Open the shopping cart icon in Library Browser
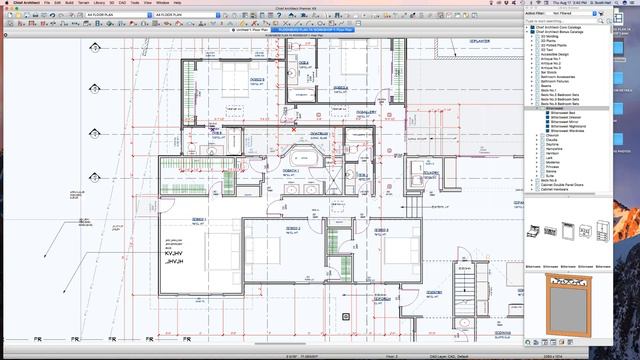The width and height of the screenshot is (640, 360). (601, 13)
